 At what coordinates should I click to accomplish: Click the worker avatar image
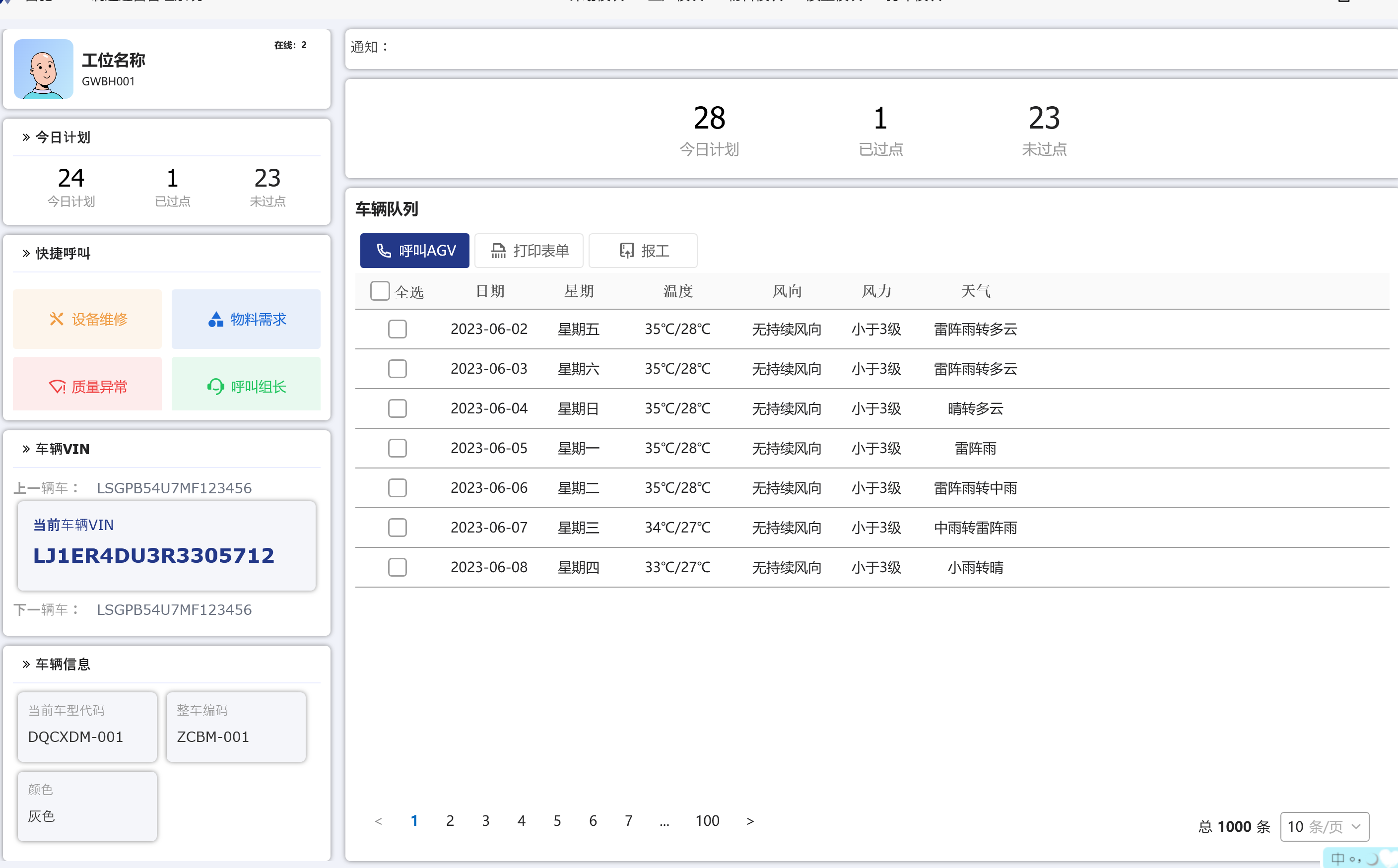[x=44, y=69]
